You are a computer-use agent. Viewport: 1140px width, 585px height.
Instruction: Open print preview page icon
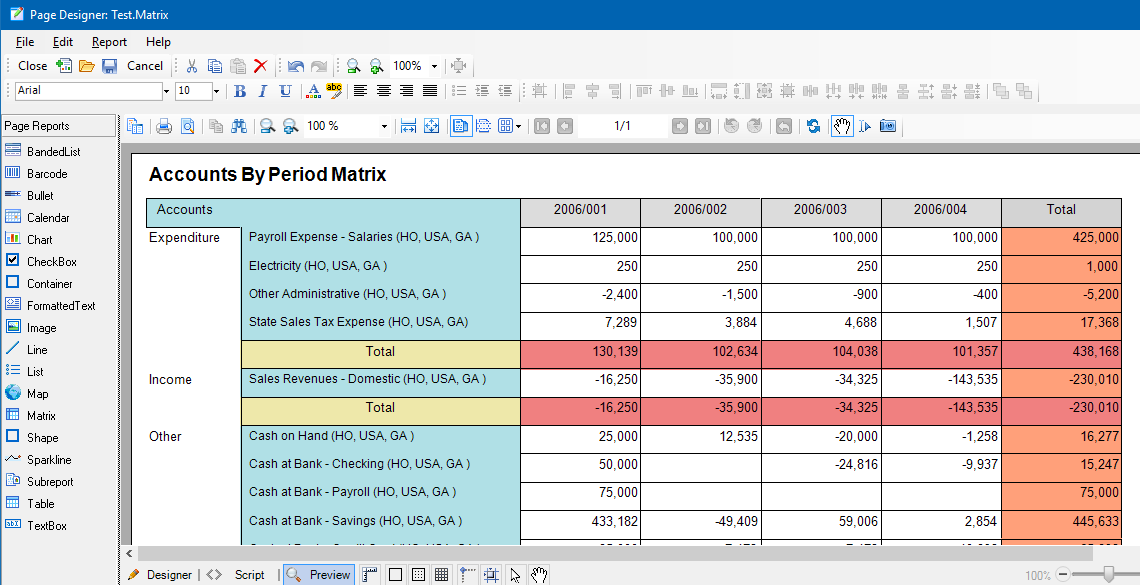188,126
